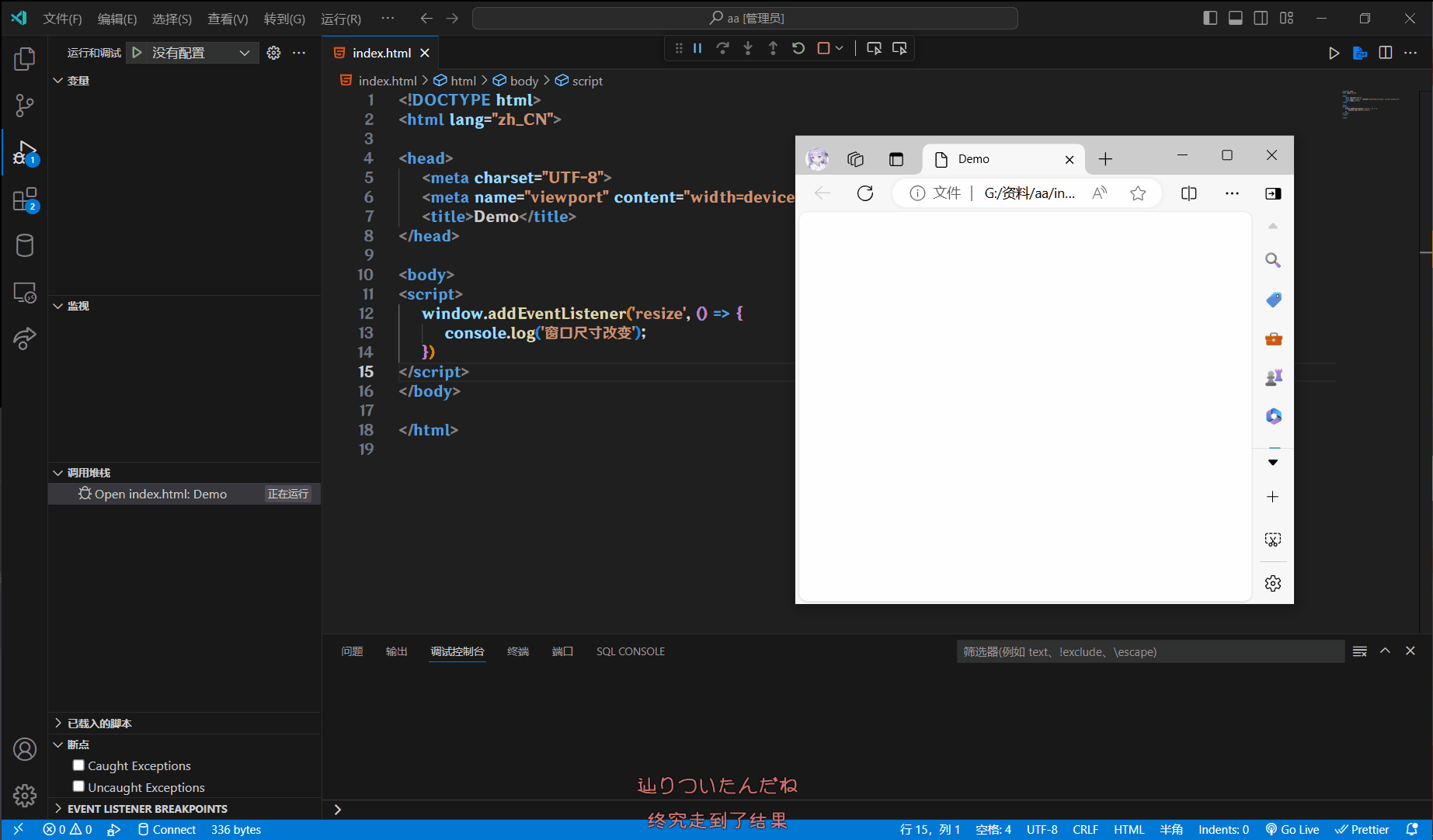1433x840 pixels.
Task: Open the Explorer view in activity bar
Action: [x=25, y=59]
